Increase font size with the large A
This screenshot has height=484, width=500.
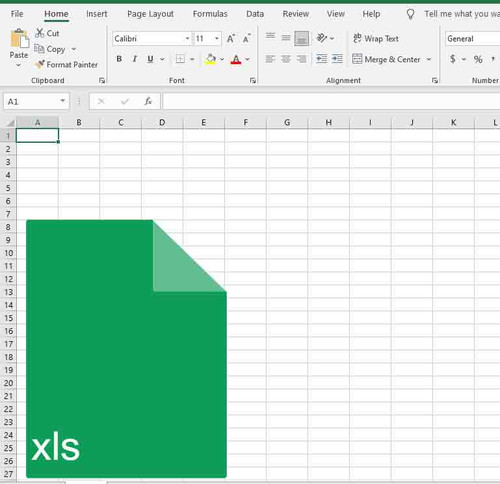(231, 39)
